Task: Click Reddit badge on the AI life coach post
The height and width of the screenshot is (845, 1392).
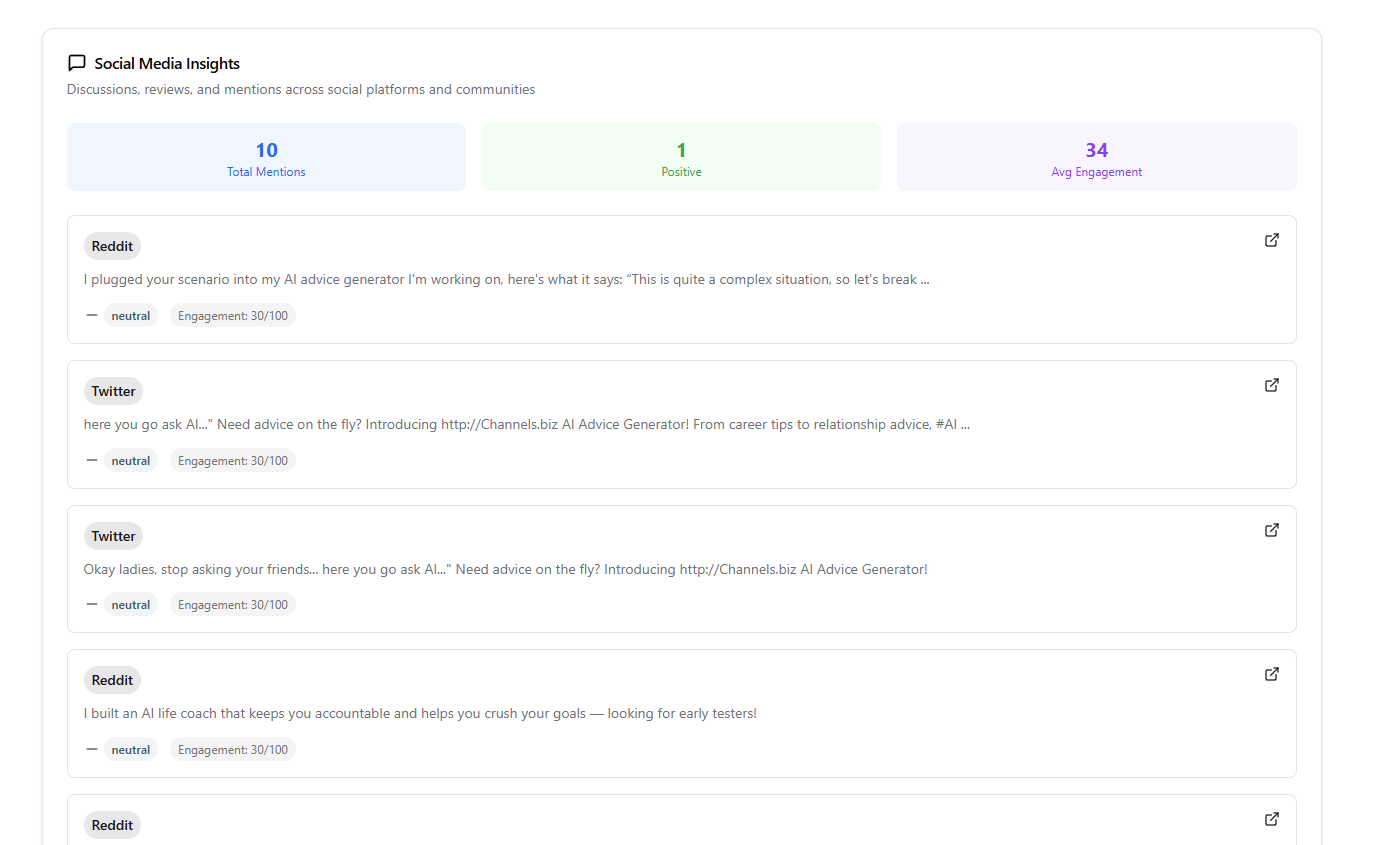Action: coord(112,680)
